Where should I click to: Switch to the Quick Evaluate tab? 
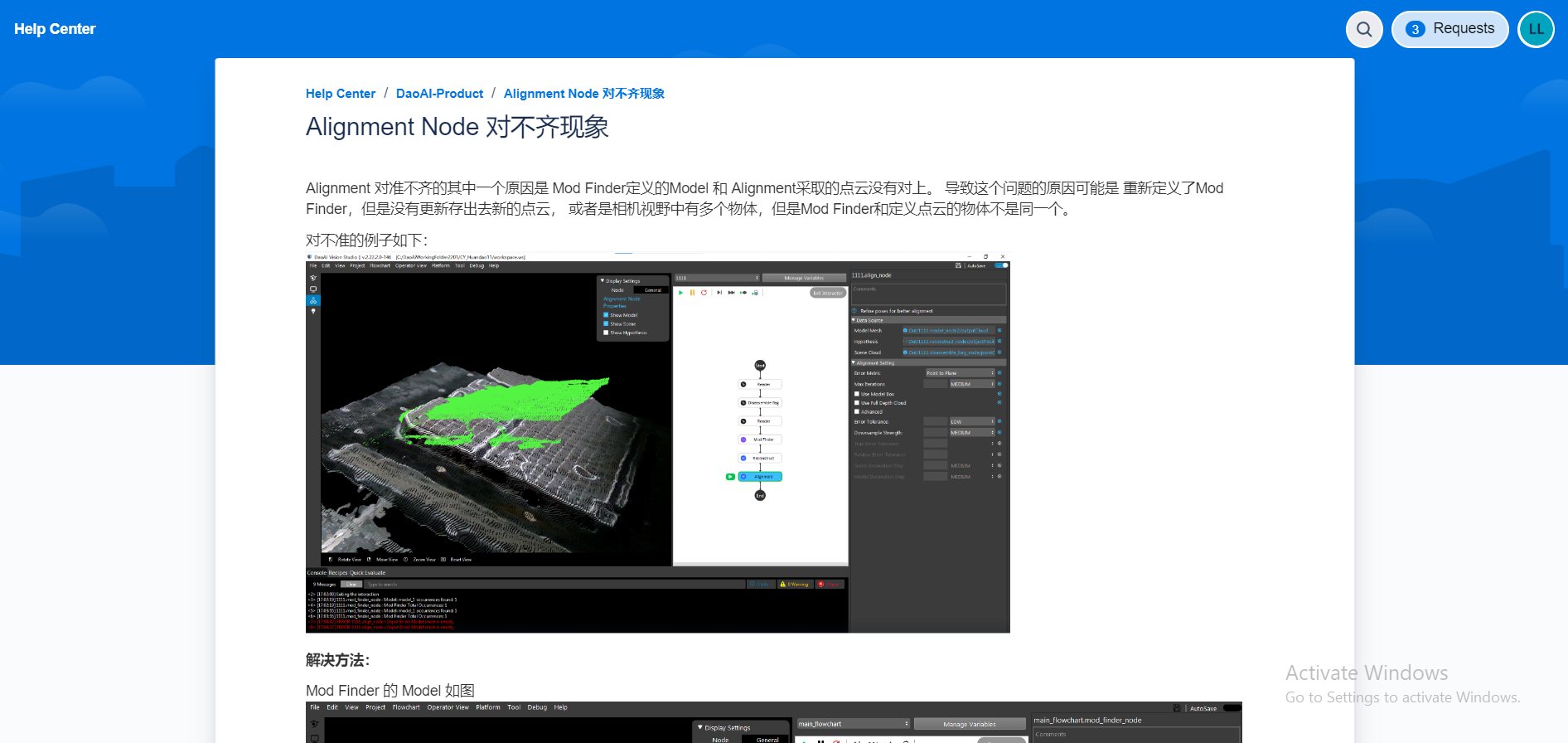367,573
